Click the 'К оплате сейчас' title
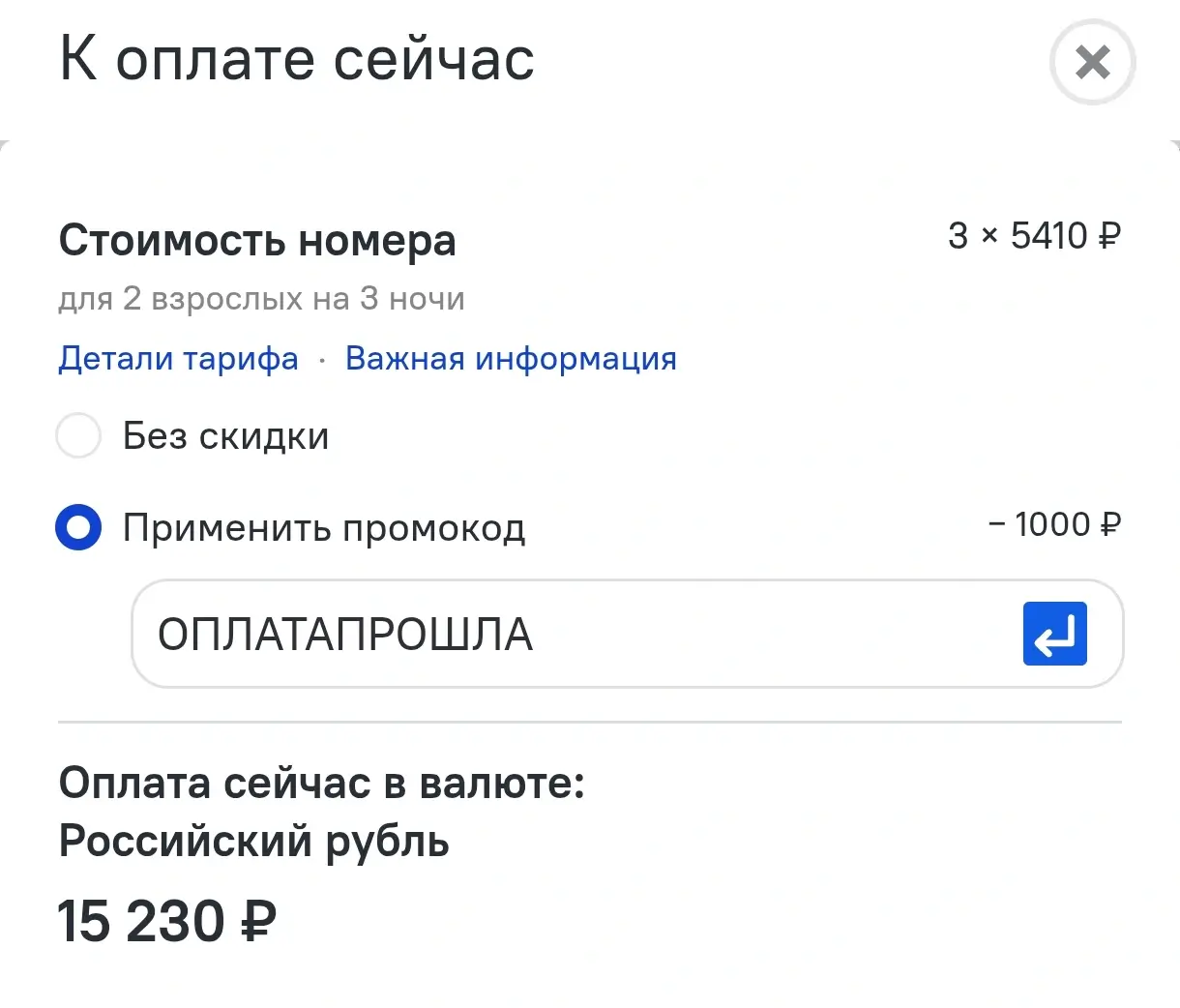Screen dimensions: 1180x1008 pos(297,59)
